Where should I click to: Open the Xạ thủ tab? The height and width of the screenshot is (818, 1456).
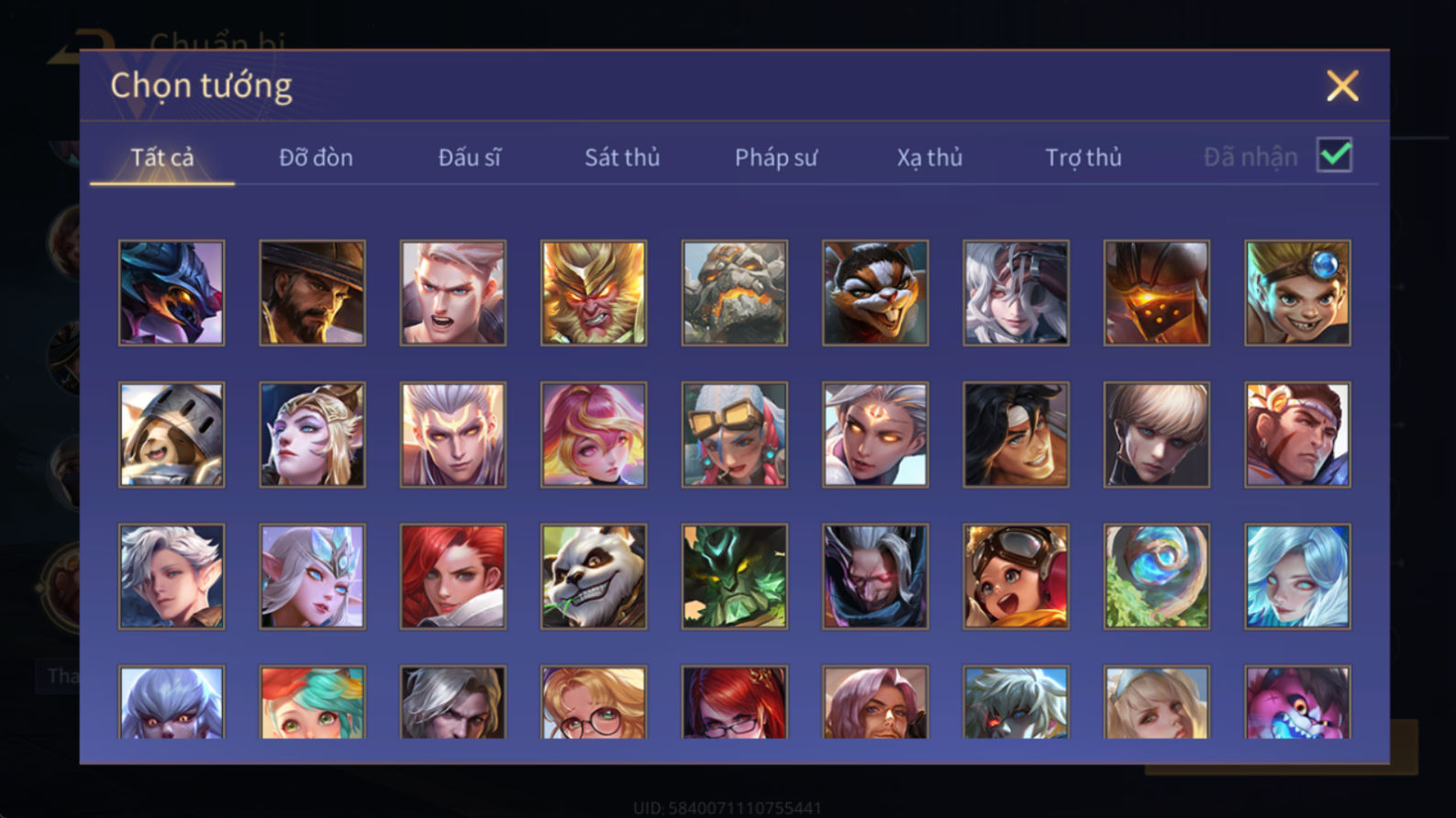coord(929,158)
